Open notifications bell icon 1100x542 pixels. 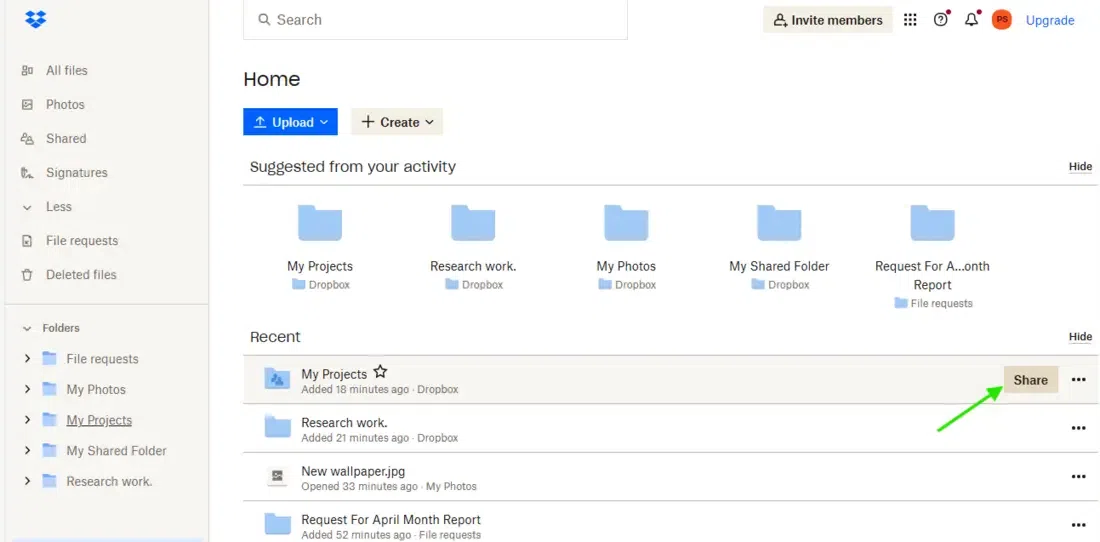971,20
